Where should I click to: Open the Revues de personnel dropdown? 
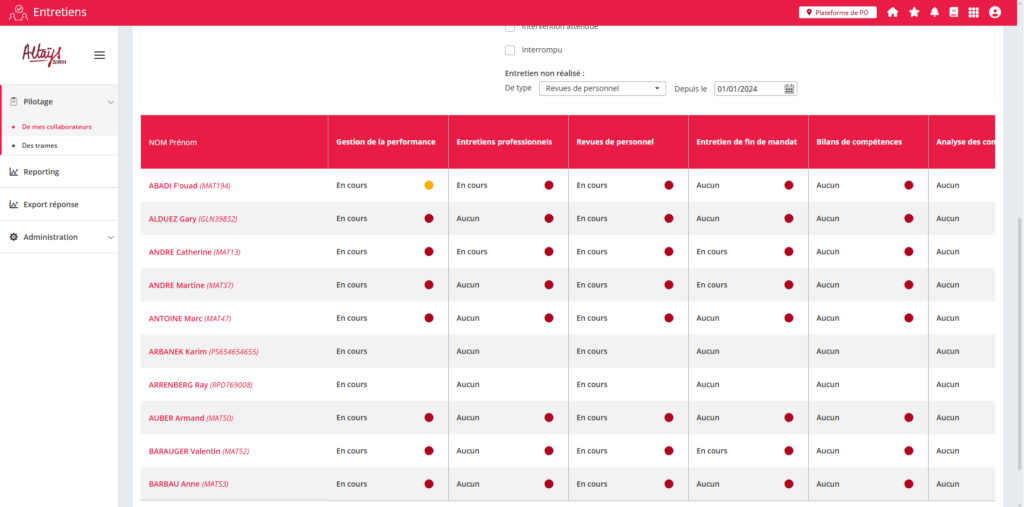coord(602,88)
